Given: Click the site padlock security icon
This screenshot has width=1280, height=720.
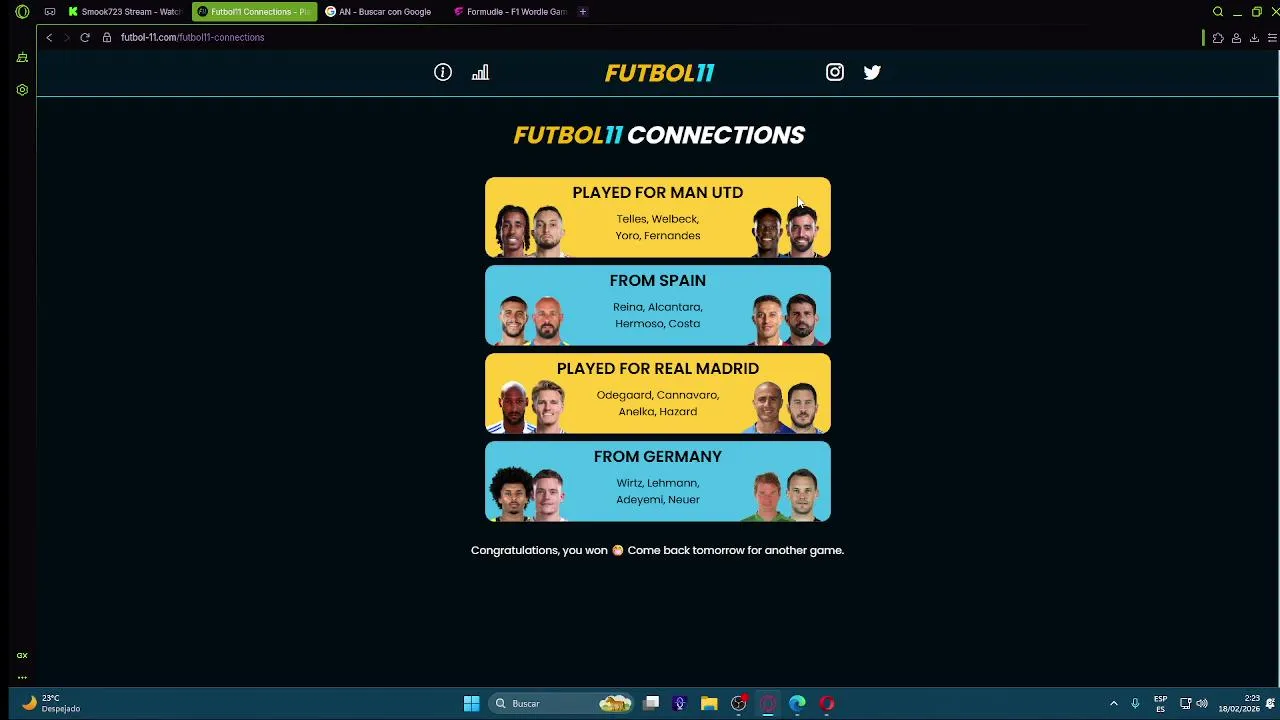Looking at the screenshot, I should 107,37.
